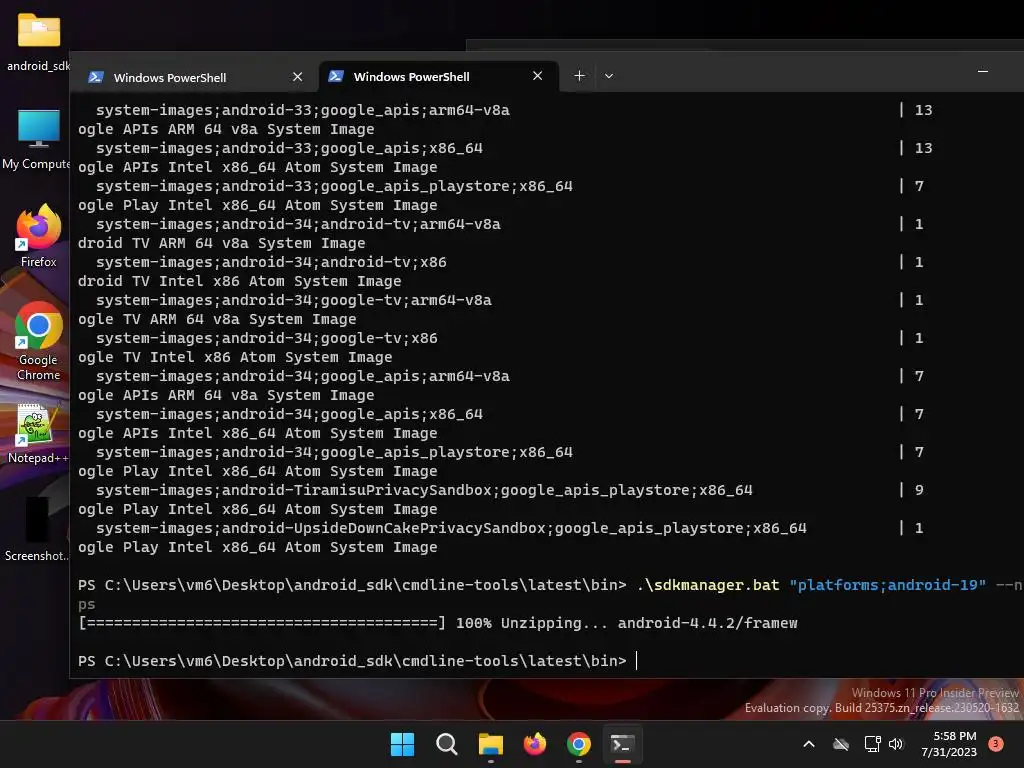
Task: Open a new terminal tab with plus button
Action: 579,76
